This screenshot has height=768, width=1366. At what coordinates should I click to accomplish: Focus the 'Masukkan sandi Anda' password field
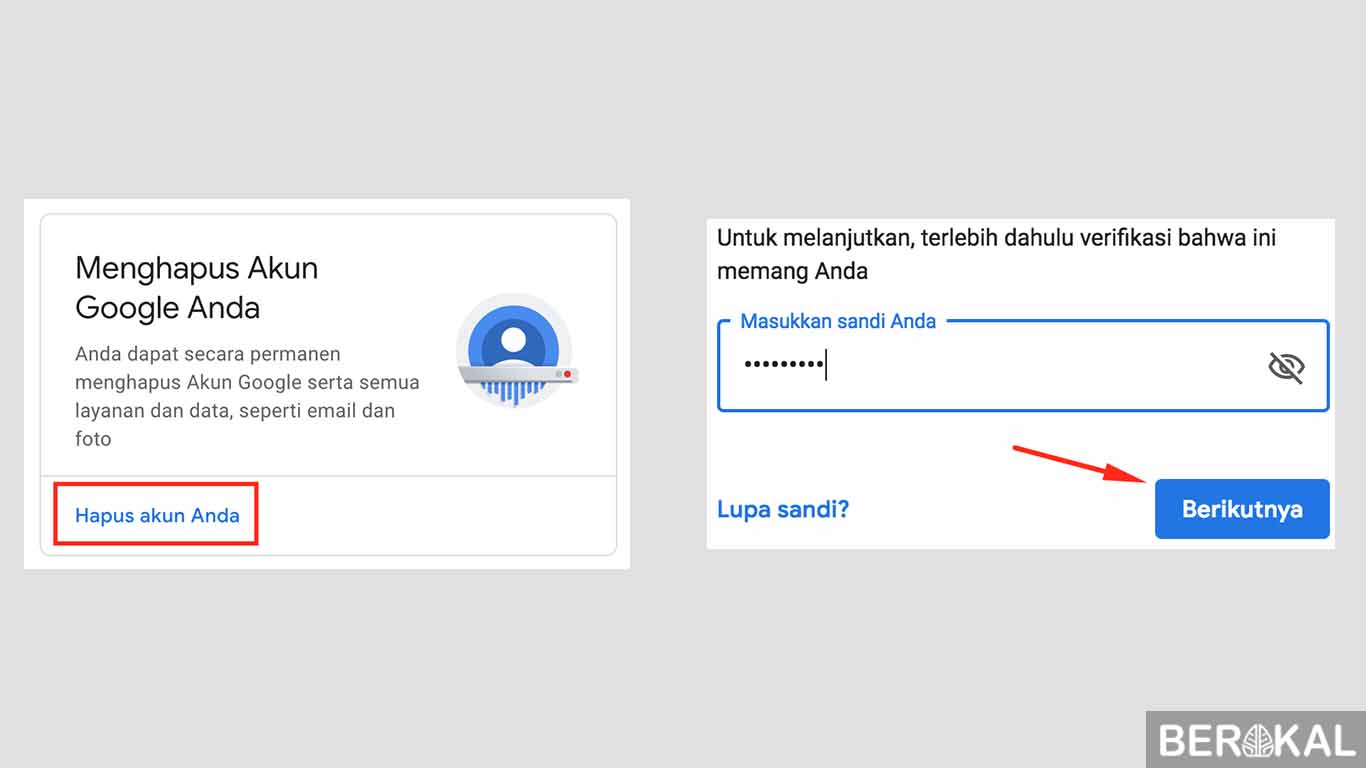click(1023, 366)
